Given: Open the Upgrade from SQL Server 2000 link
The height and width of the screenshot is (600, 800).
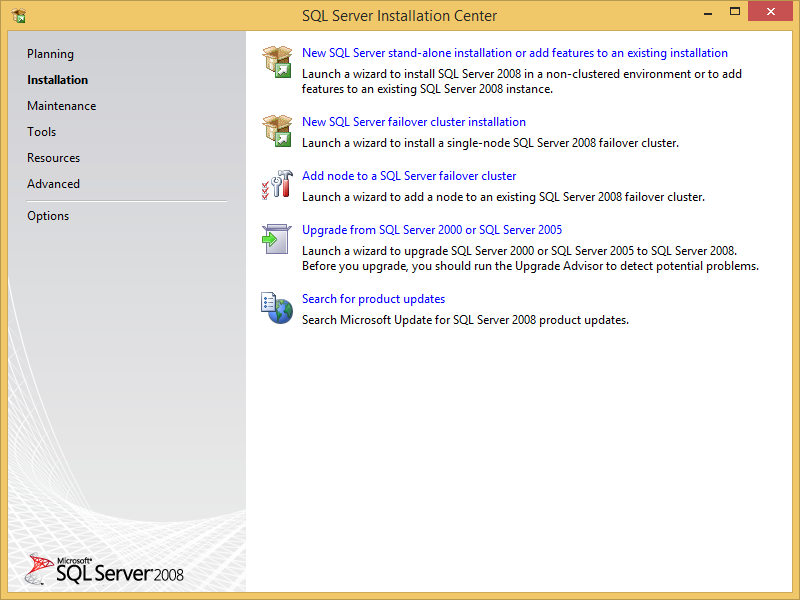Looking at the screenshot, I should (432, 229).
